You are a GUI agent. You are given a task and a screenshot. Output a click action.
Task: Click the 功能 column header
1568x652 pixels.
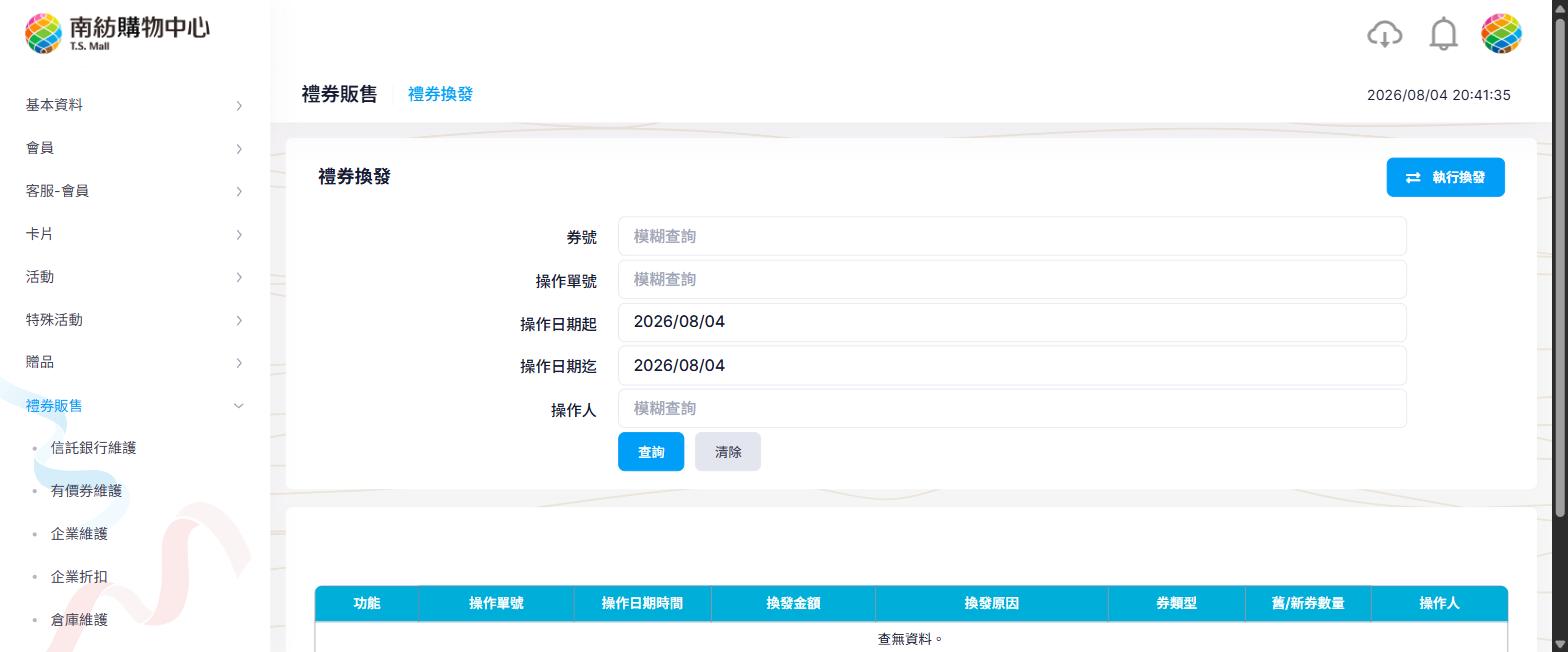367,603
